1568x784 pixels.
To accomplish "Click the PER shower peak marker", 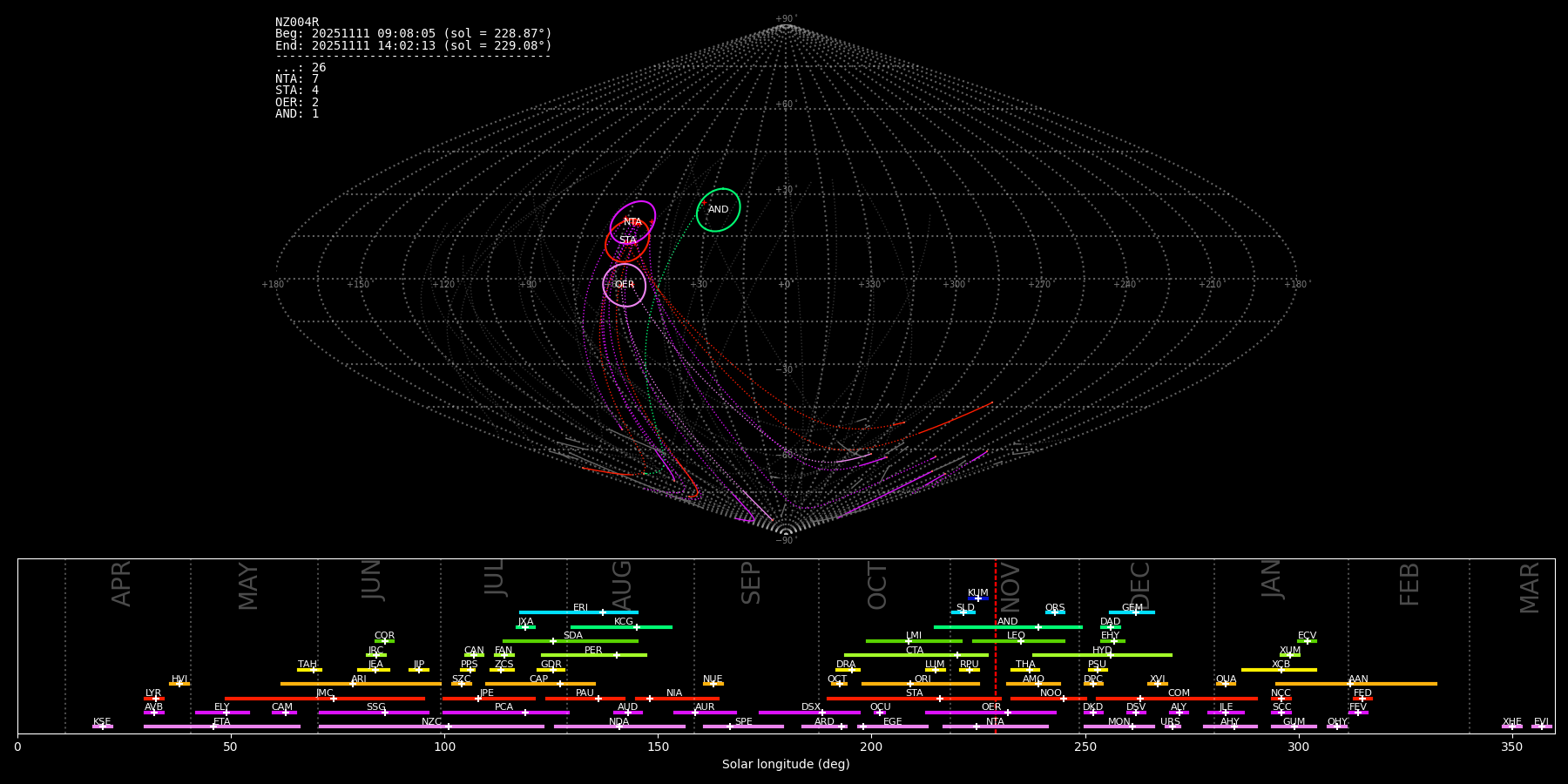I will (x=616, y=655).
